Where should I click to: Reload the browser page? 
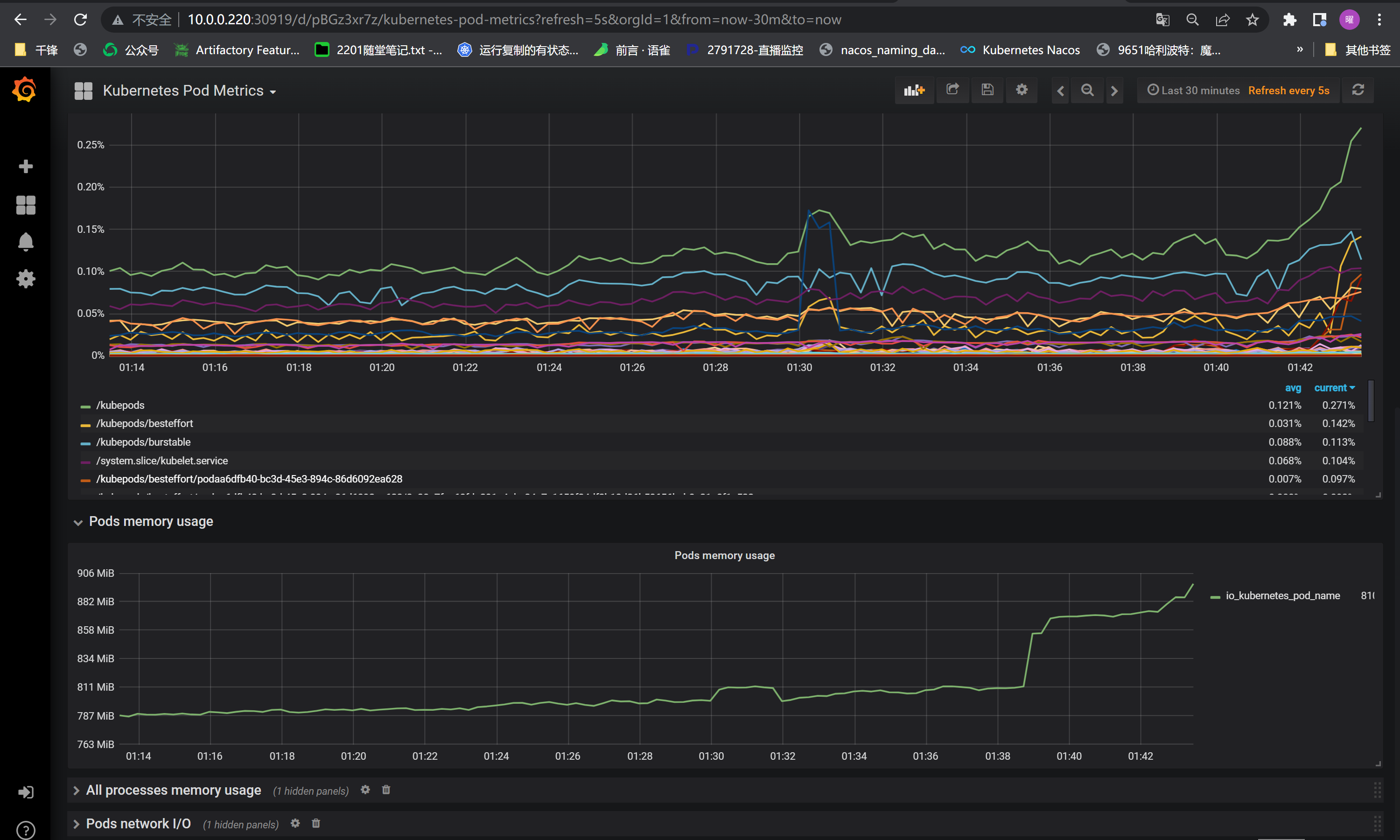click(x=80, y=20)
